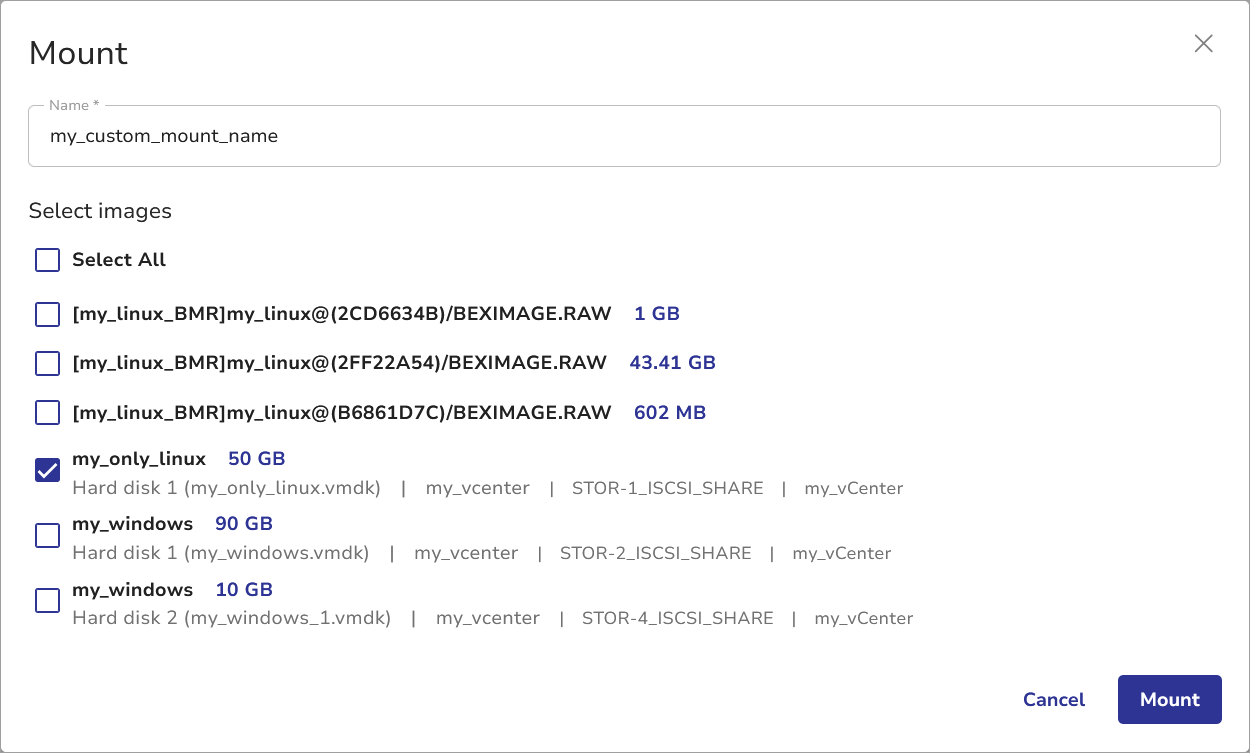Select the 2FF22A54 BEXIMAGE.RAW image checkbox
1250x753 pixels.
point(48,363)
